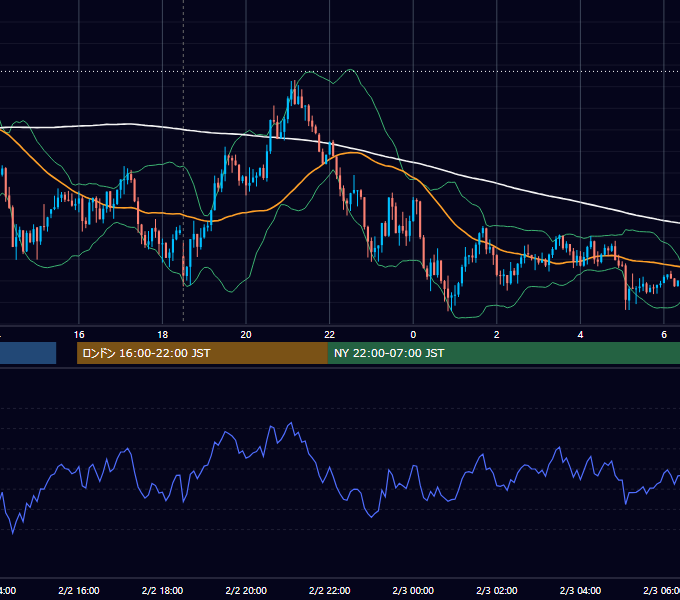Click the '2/3 02:00' date label on indicator axis
This screenshot has width=680, height=600.
pyautogui.click(x=497, y=590)
